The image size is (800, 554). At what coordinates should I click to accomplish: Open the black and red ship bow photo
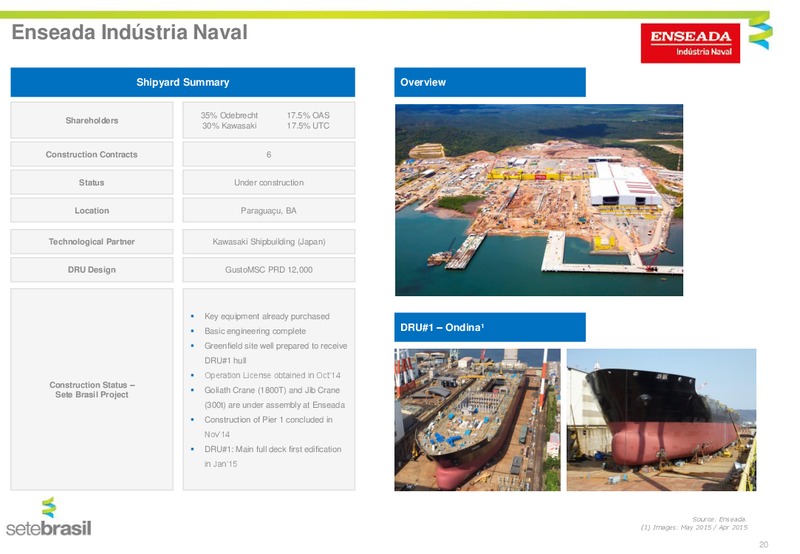661,420
